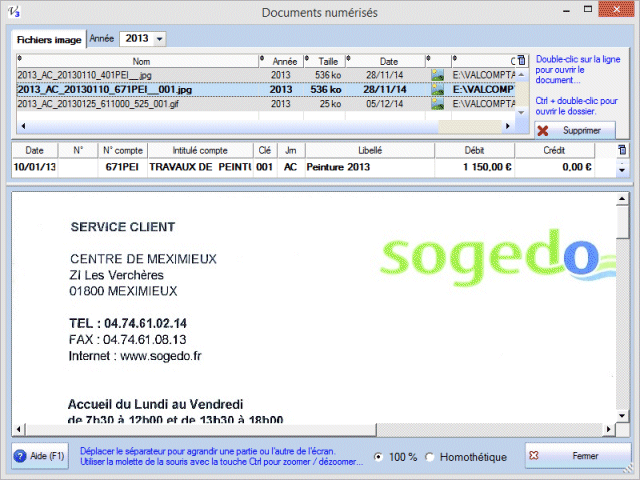Viewport: 640px width, 480px height.
Task: Click the image icon of 401PEI row
Action: point(436,74)
